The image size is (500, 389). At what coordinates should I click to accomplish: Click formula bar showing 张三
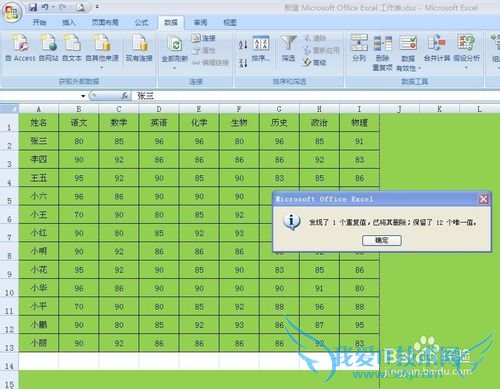(316, 96)
